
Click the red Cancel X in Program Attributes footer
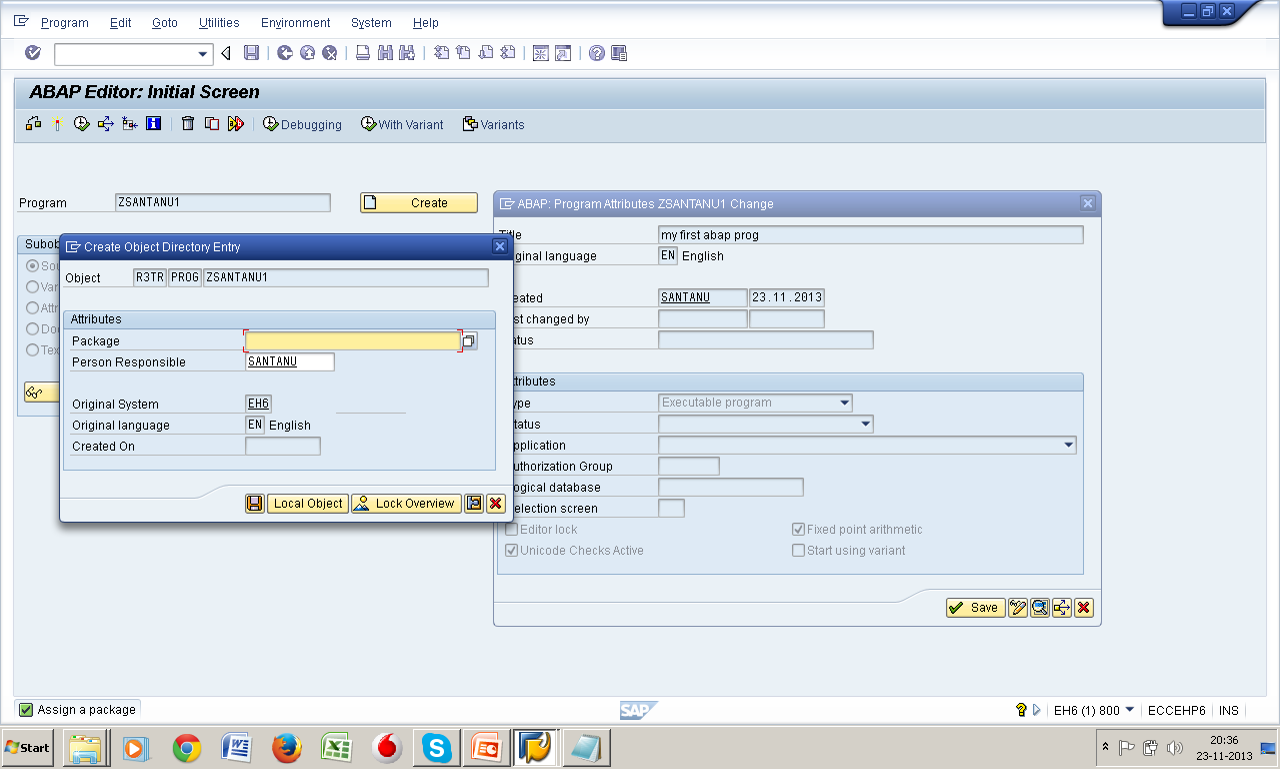[x=1084, y=608]
